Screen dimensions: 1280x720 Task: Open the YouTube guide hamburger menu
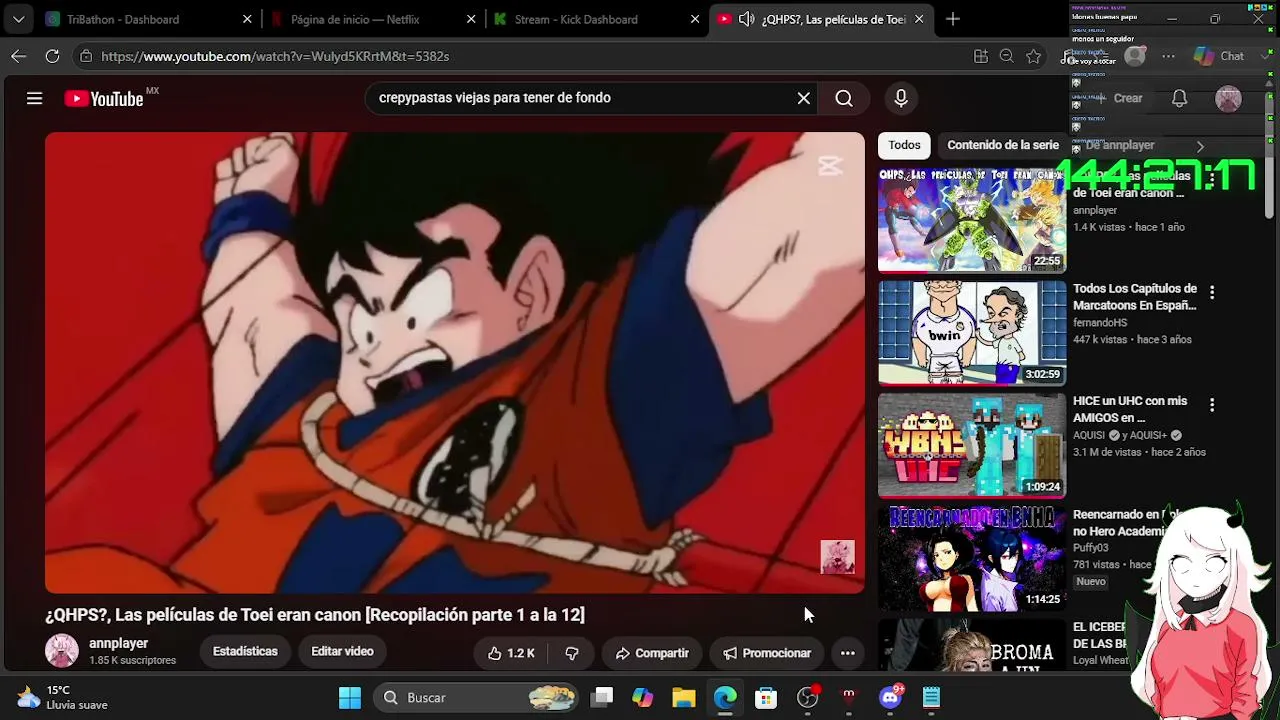coord(34,98)
